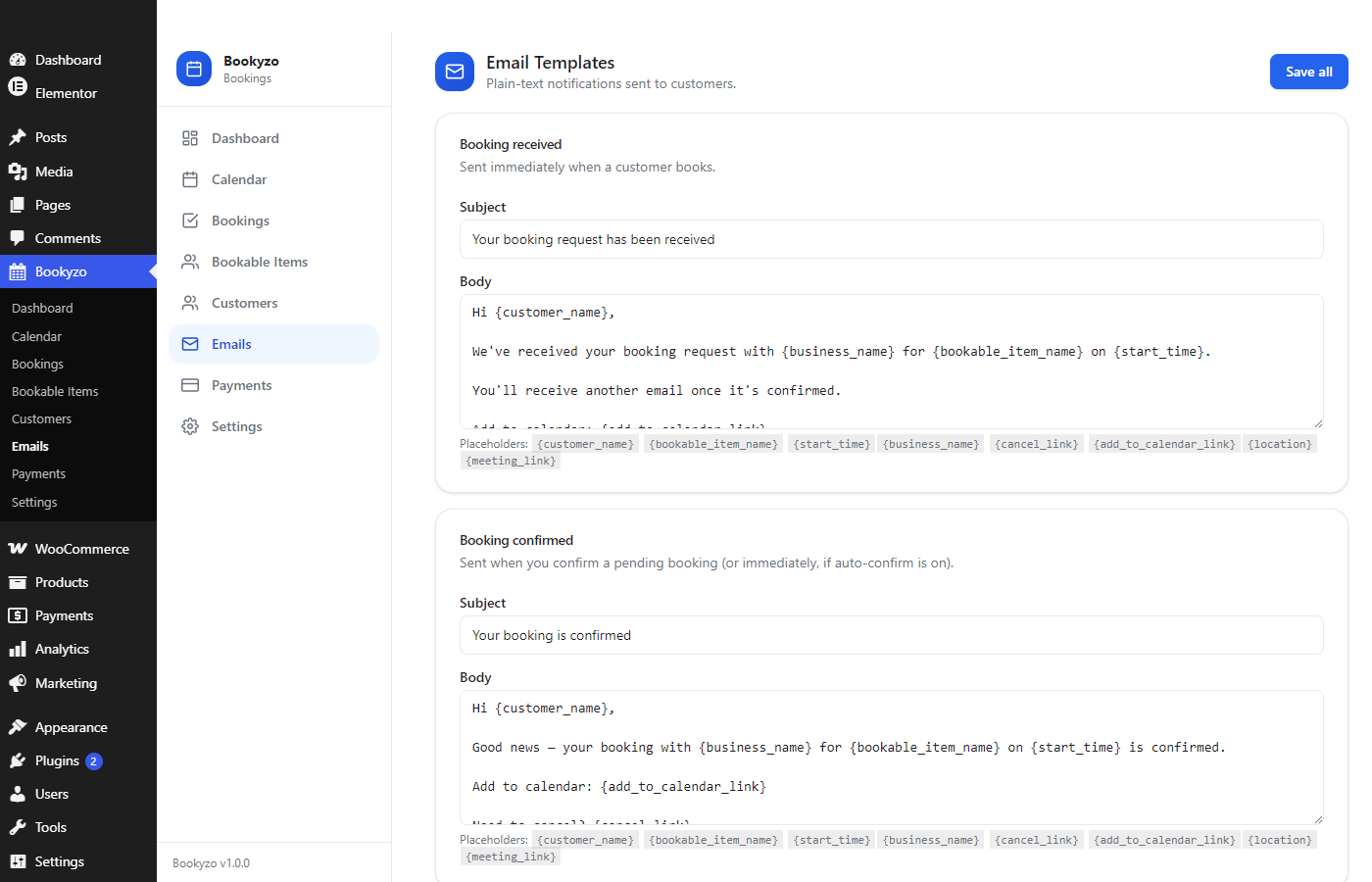Click the blue Email Templates envelope icon
Screen dimensions: 1372x882
(455, 72)
